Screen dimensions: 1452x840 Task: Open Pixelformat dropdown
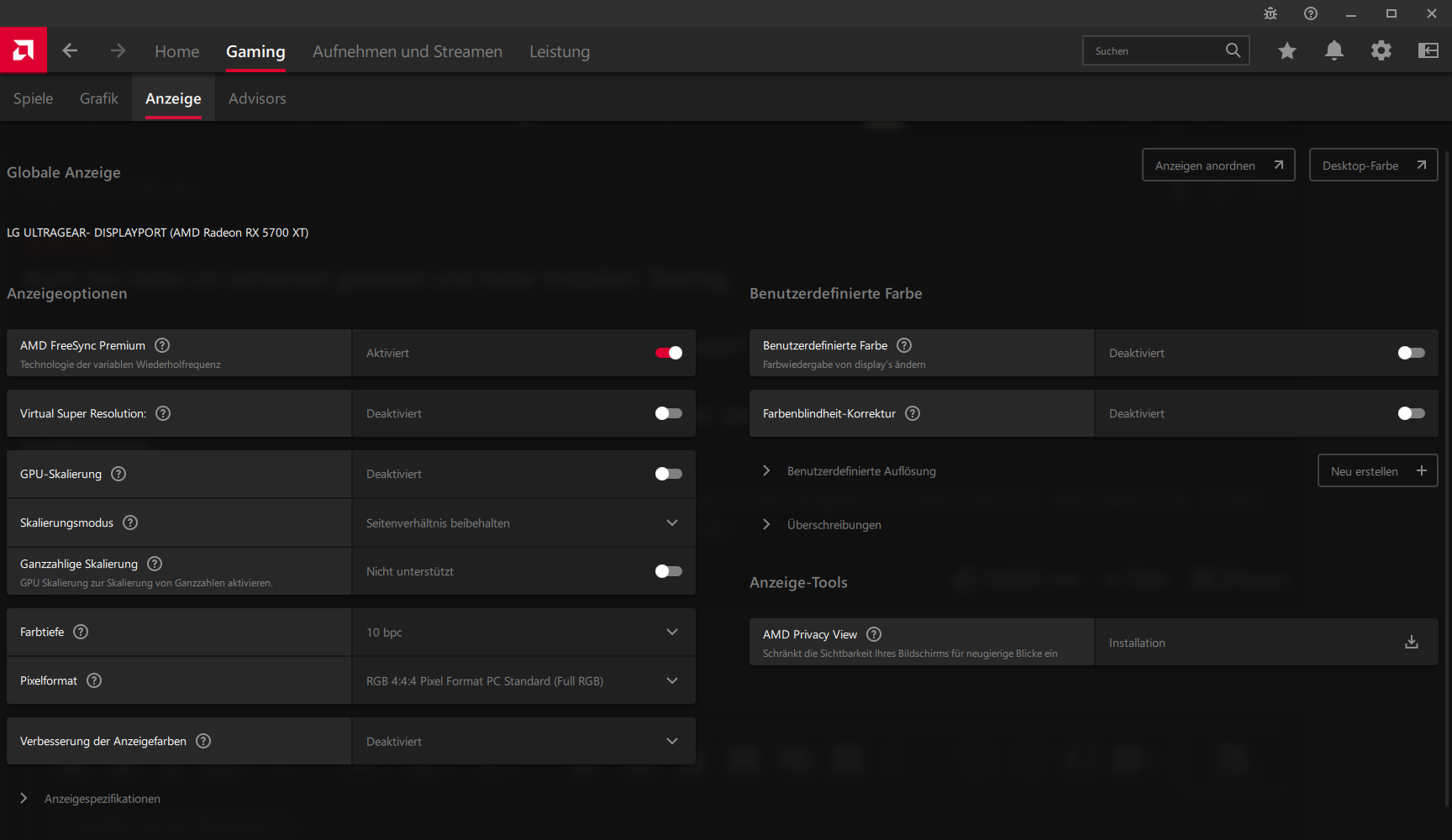coord(524,680)
